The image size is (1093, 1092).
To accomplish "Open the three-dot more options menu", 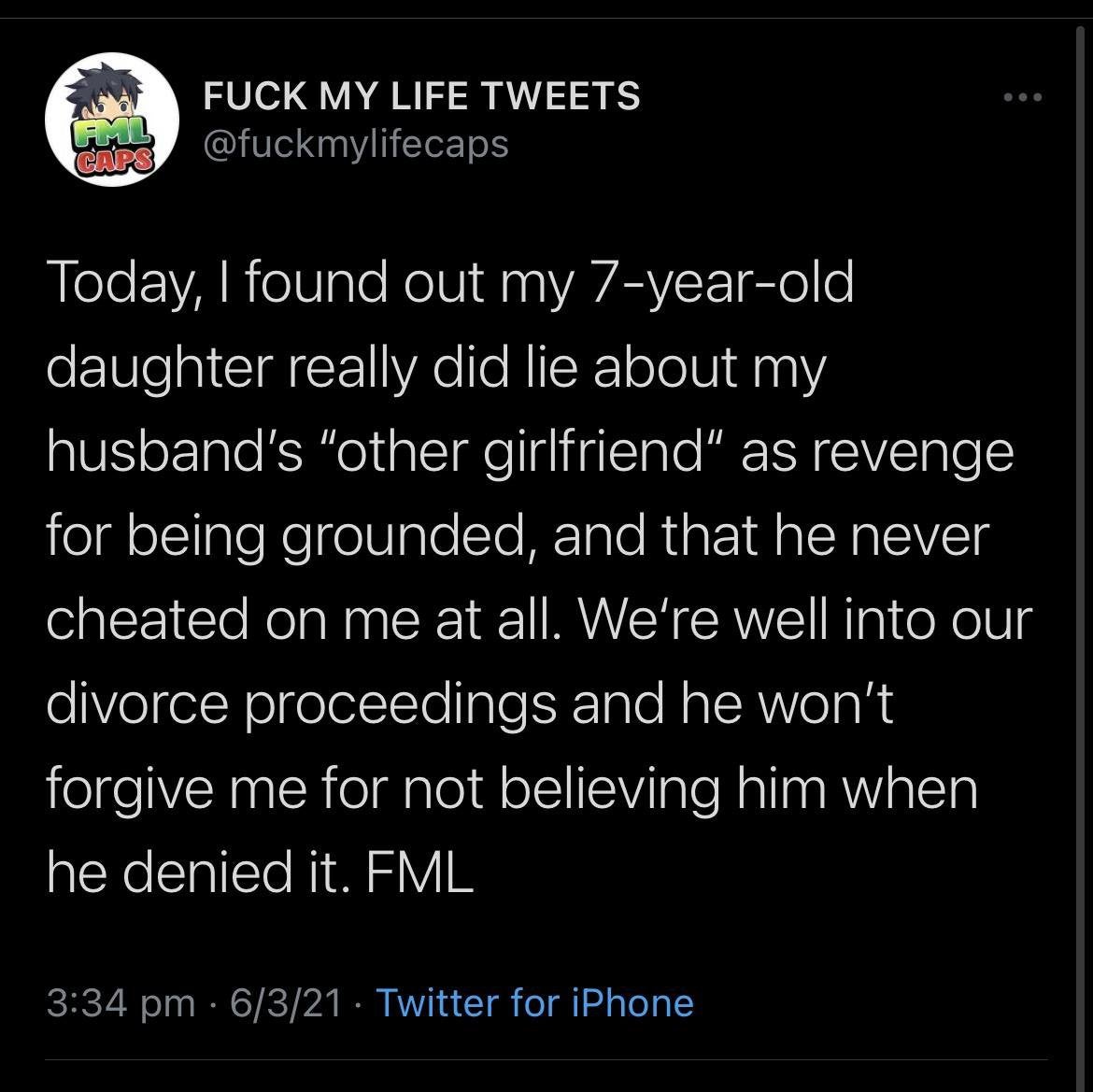I will coord(1021,97).
